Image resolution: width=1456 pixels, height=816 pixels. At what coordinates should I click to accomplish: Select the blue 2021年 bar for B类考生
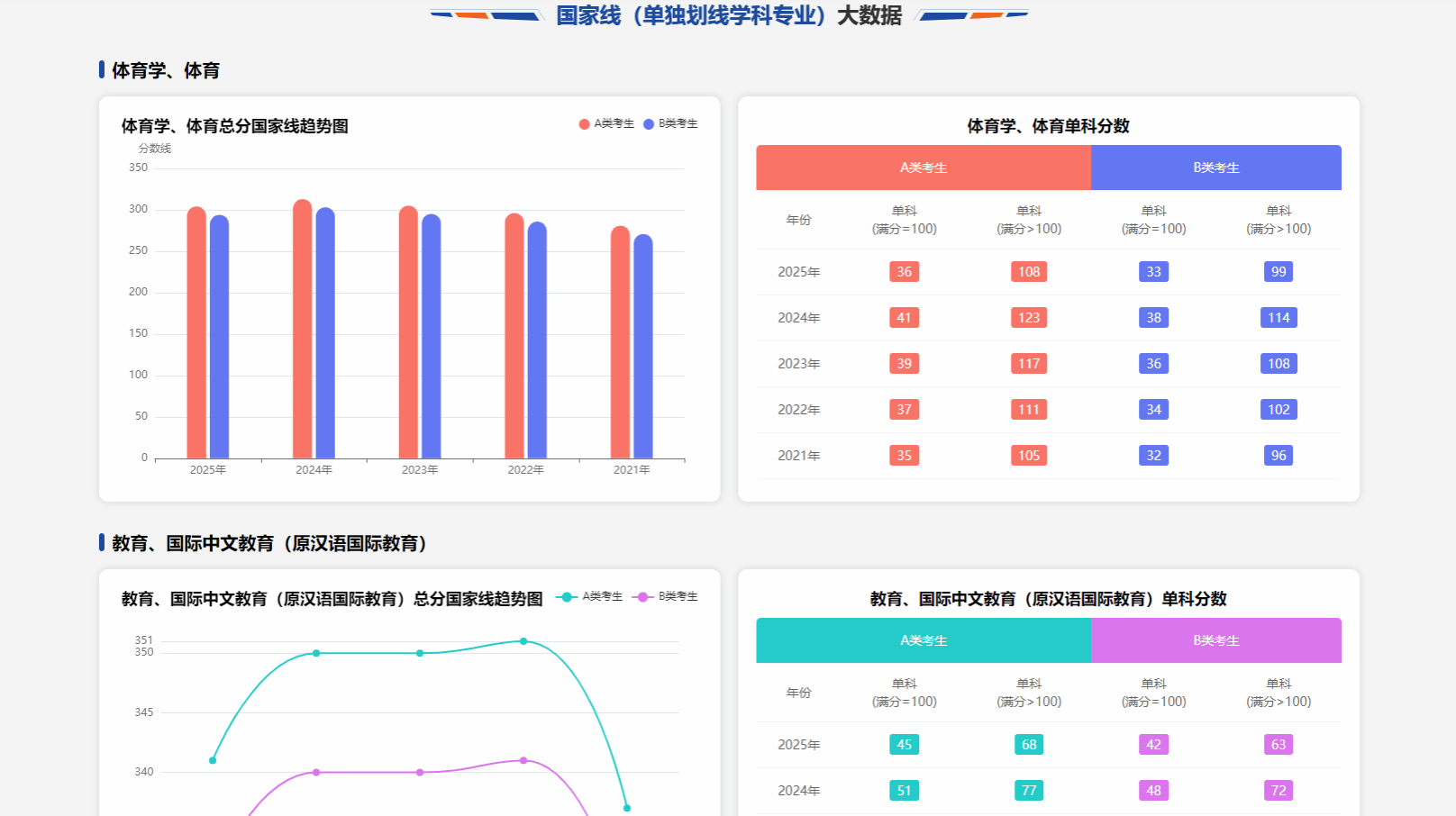point(643,347)
